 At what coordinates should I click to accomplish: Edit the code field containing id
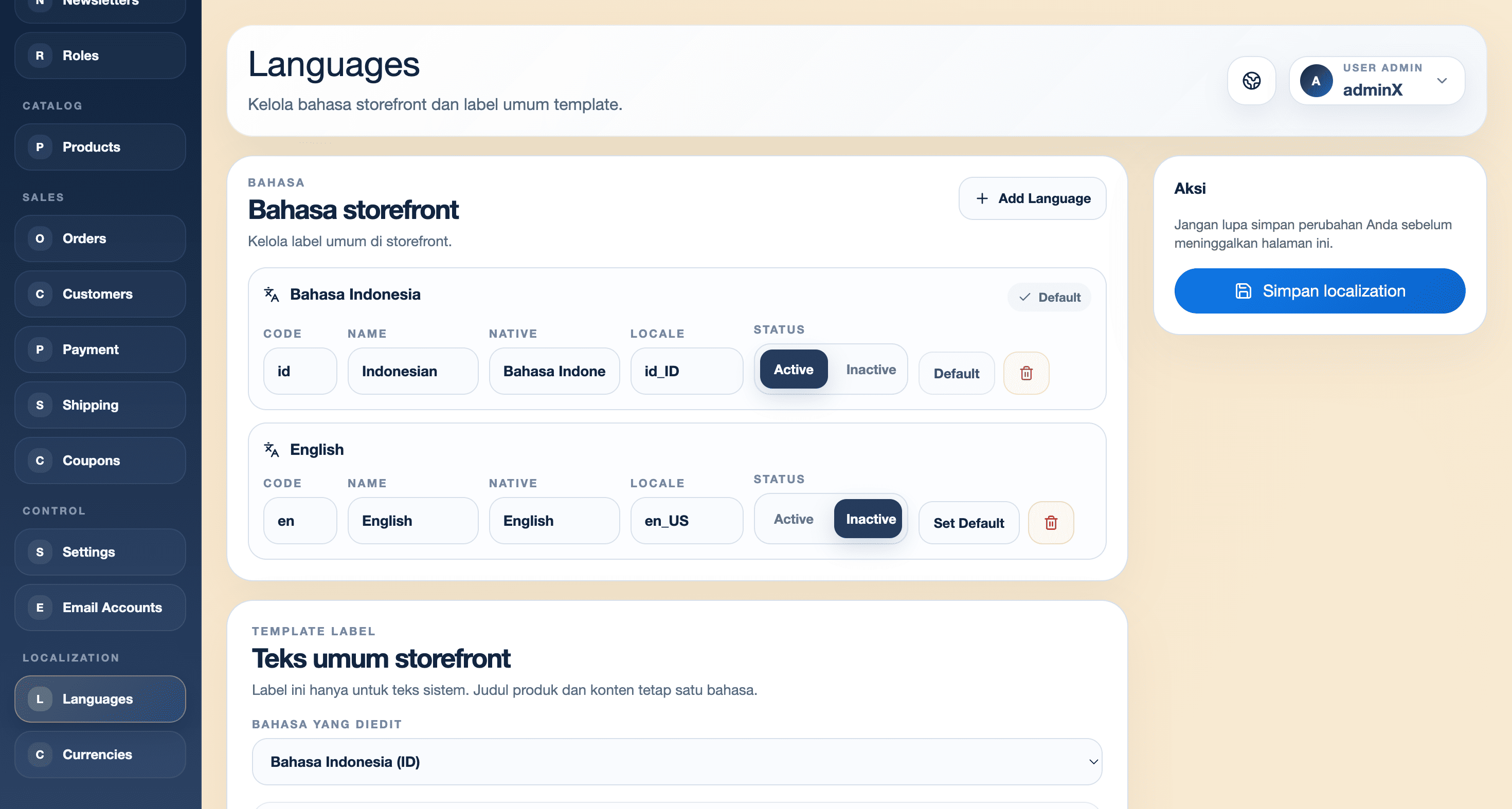(x=300, y=372)
